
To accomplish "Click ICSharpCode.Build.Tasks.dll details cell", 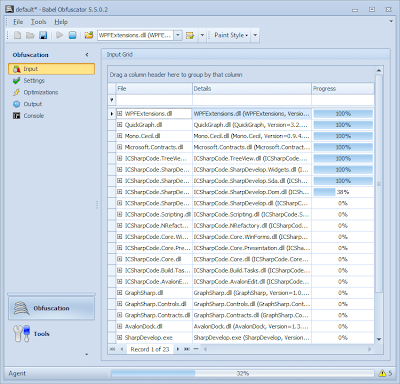I will click(x=252, y=270).
